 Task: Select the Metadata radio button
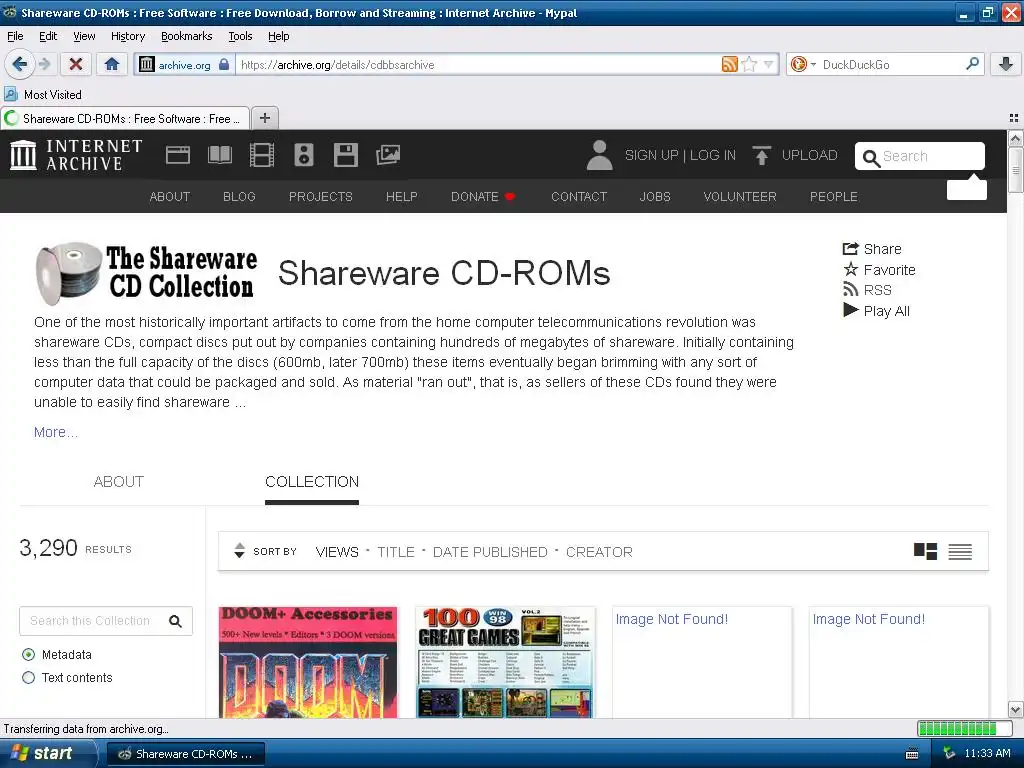click(28, 654)
